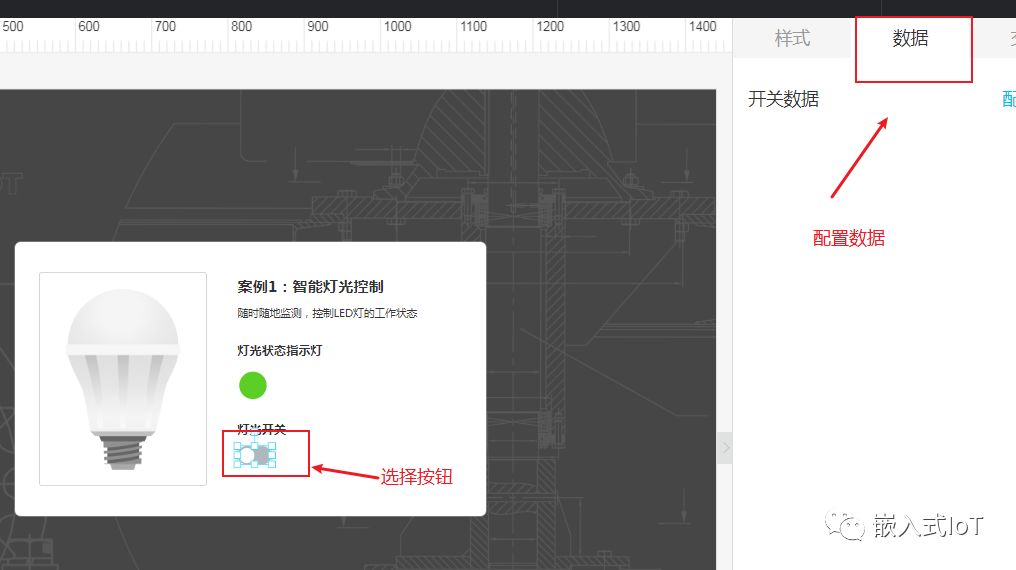This screenshot has width=1016, height=570.
Task: Open the 数据 tab
Action: tap(910, 39)
